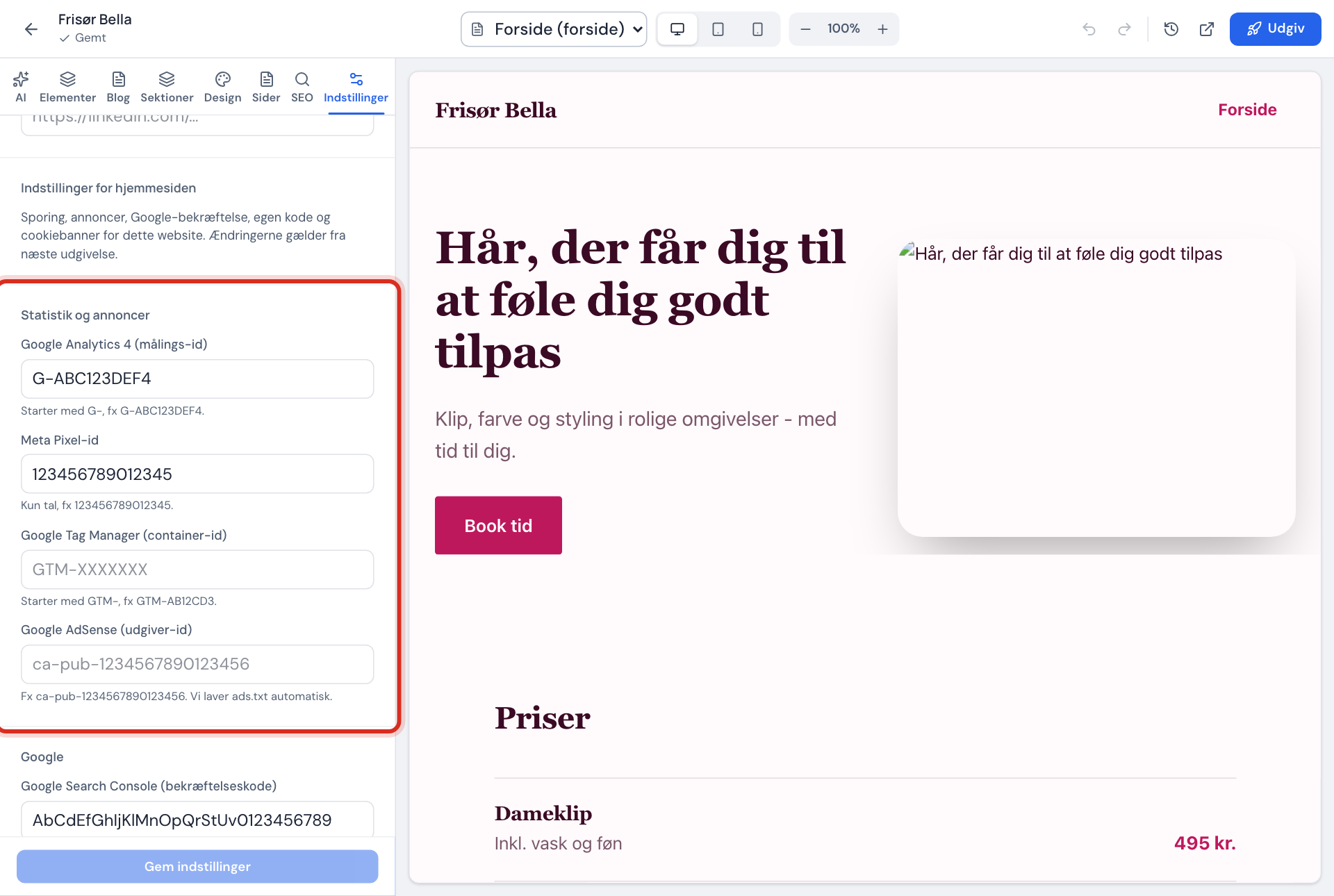Click the Book tid button in preview
The image size is (1334, 896).
tap(498, 525)
